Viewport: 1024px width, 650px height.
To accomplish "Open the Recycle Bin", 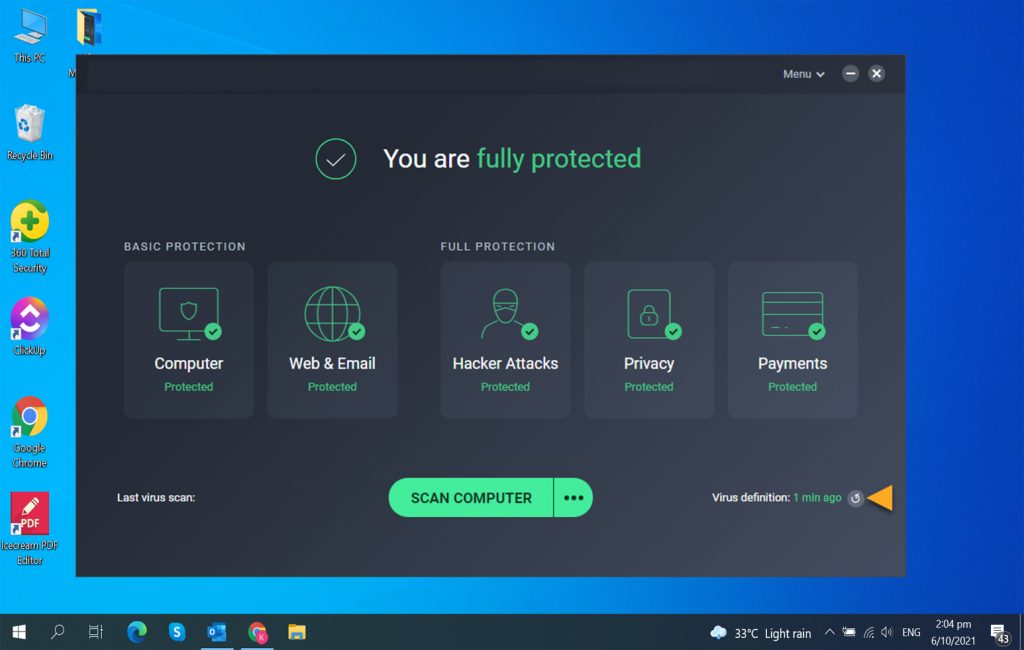I will pos(30,132).
